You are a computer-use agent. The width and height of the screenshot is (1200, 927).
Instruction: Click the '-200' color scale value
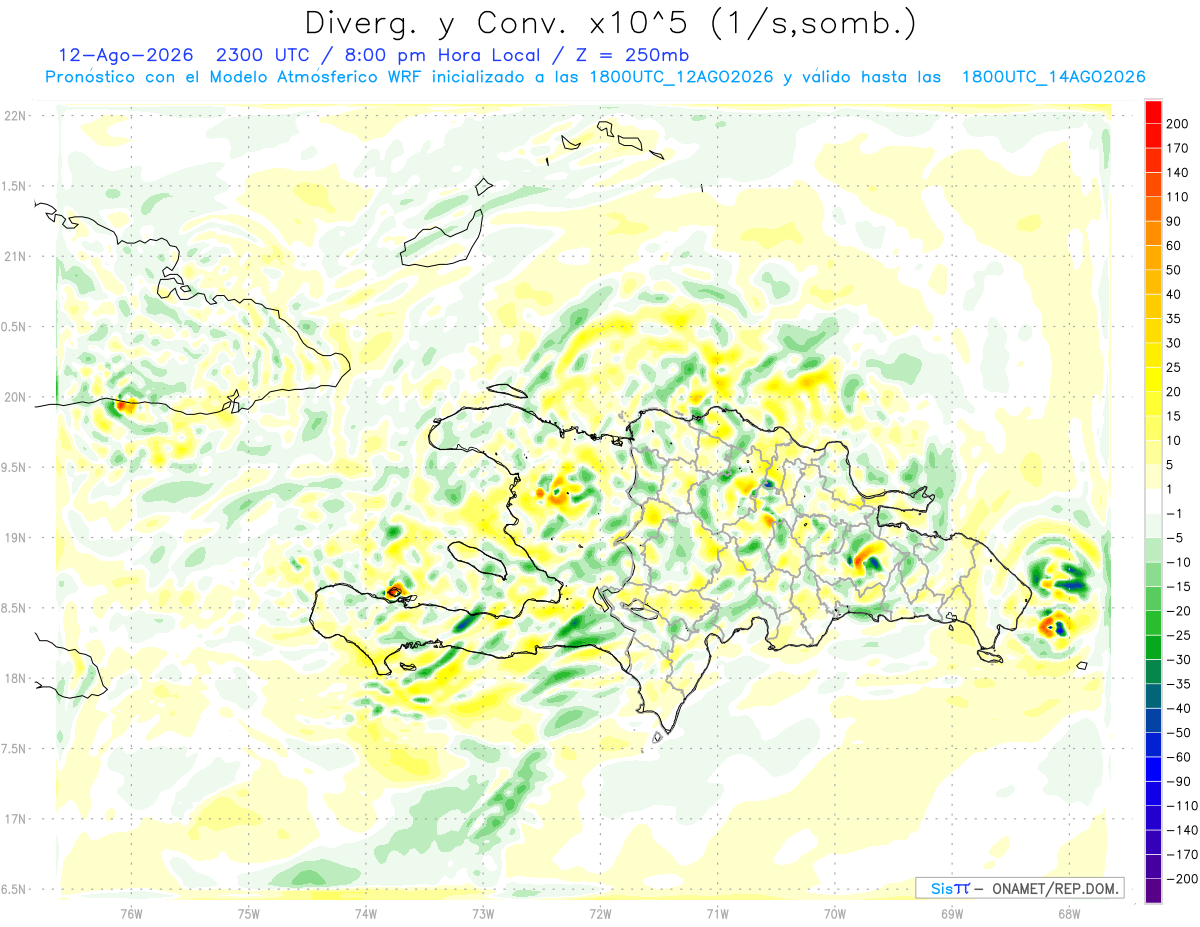click(1180, 880)
